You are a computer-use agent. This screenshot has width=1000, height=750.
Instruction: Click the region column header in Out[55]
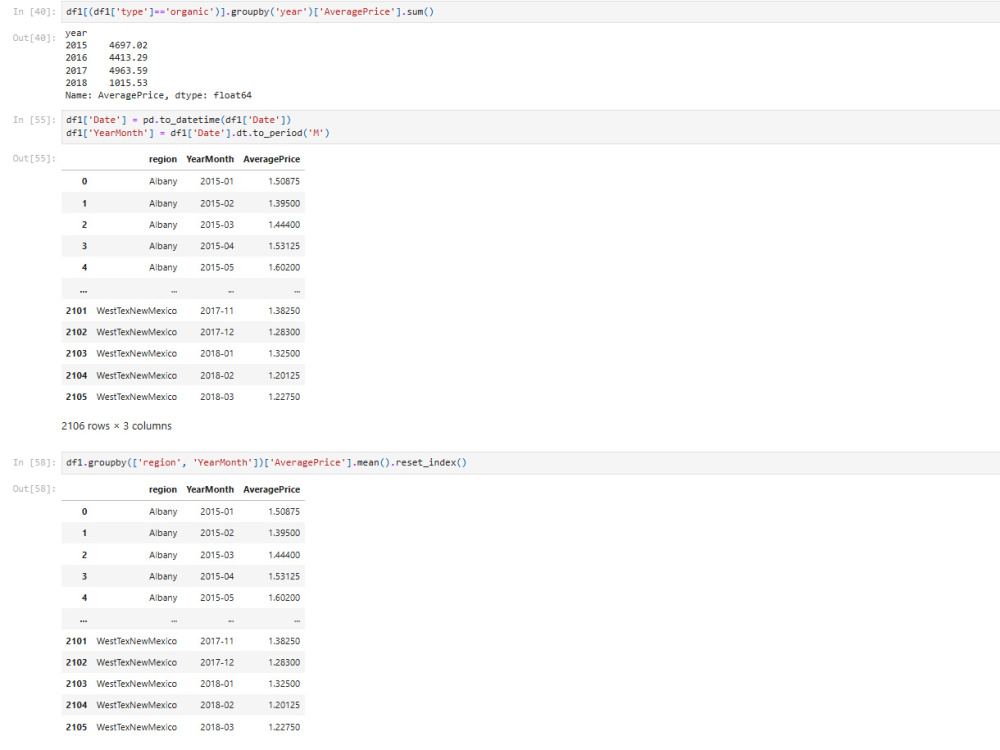pos(163,159)
